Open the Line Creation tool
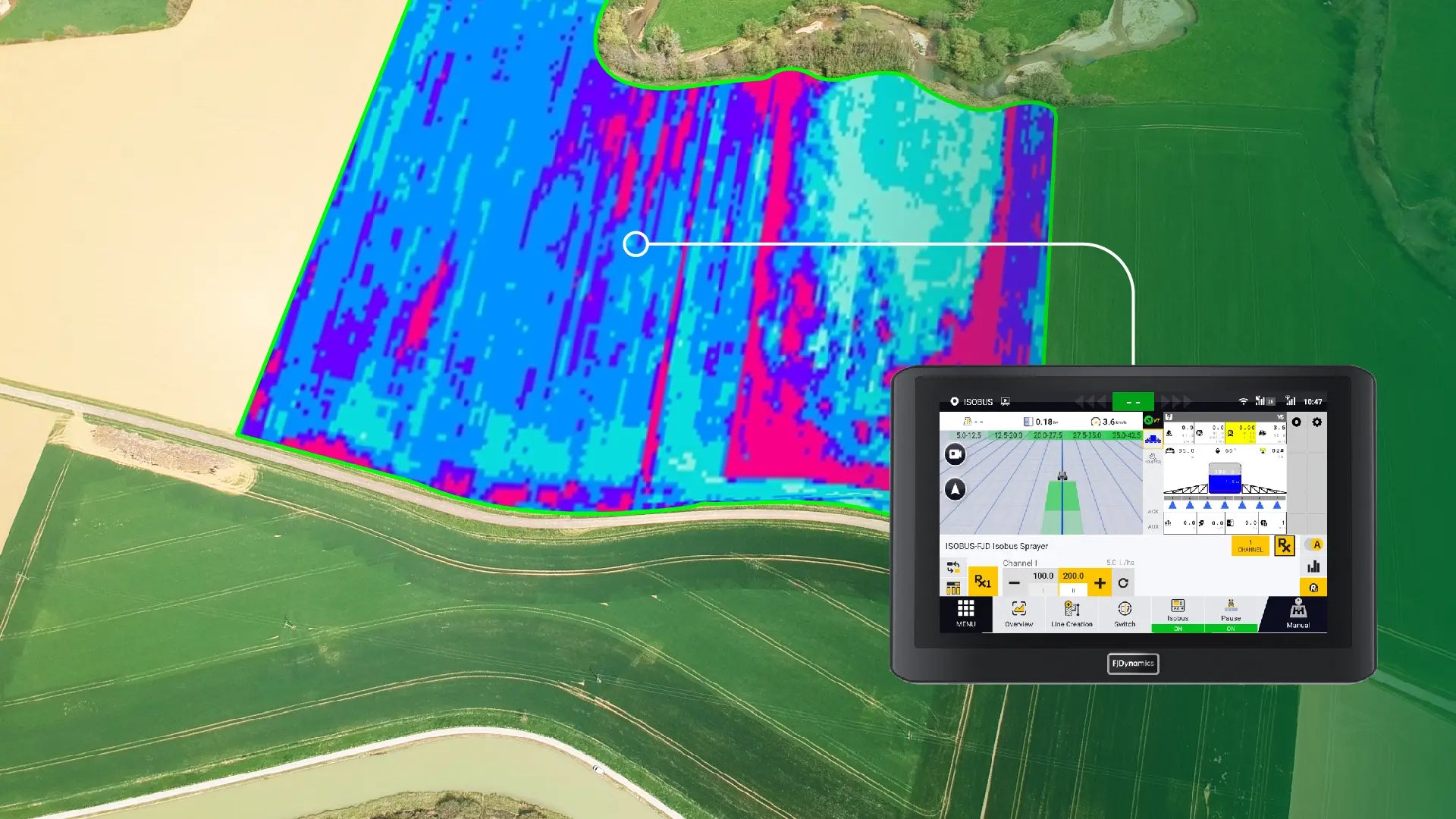 [x=1072, y=613]
